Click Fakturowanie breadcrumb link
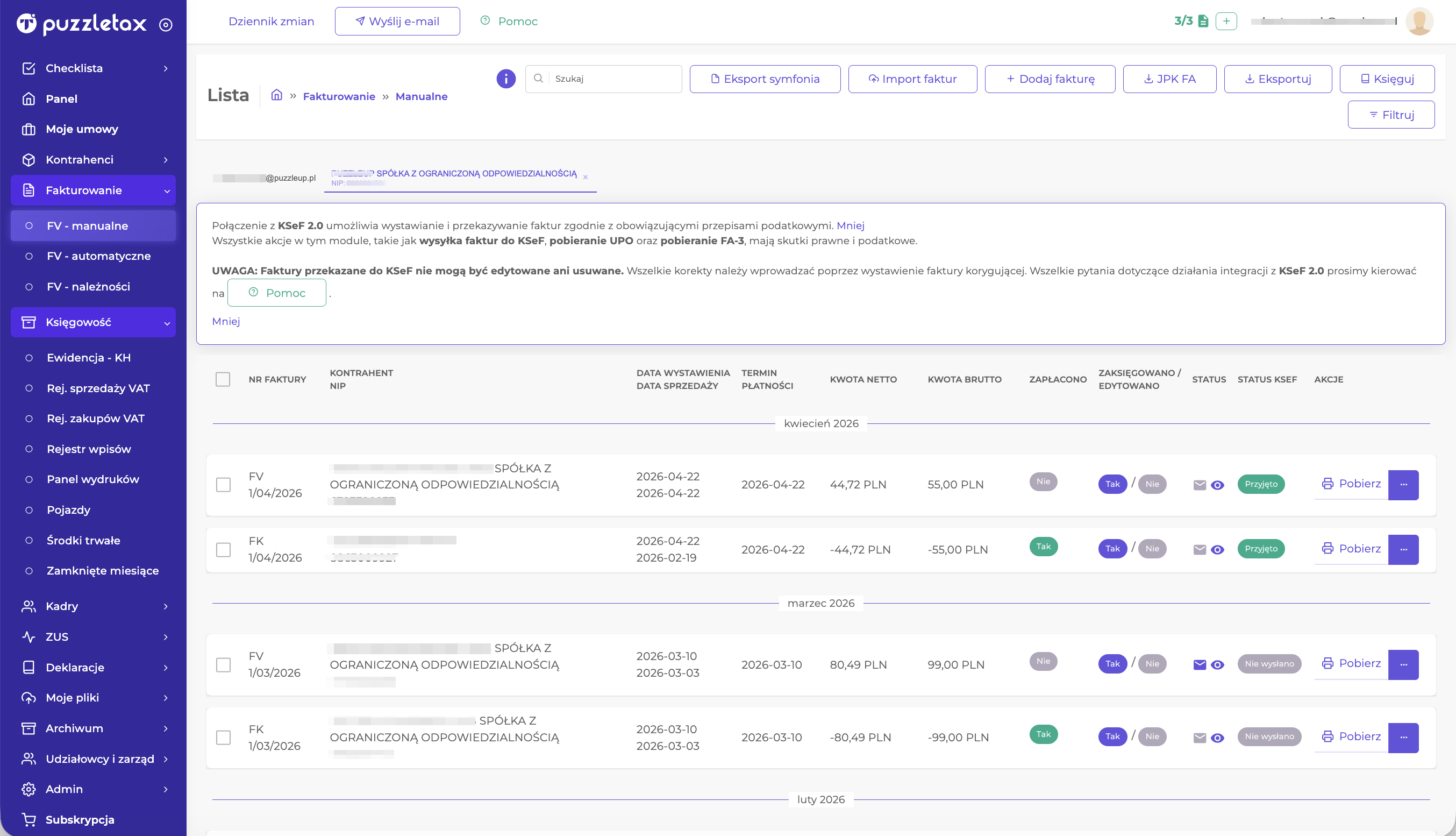 pos(339,96)
